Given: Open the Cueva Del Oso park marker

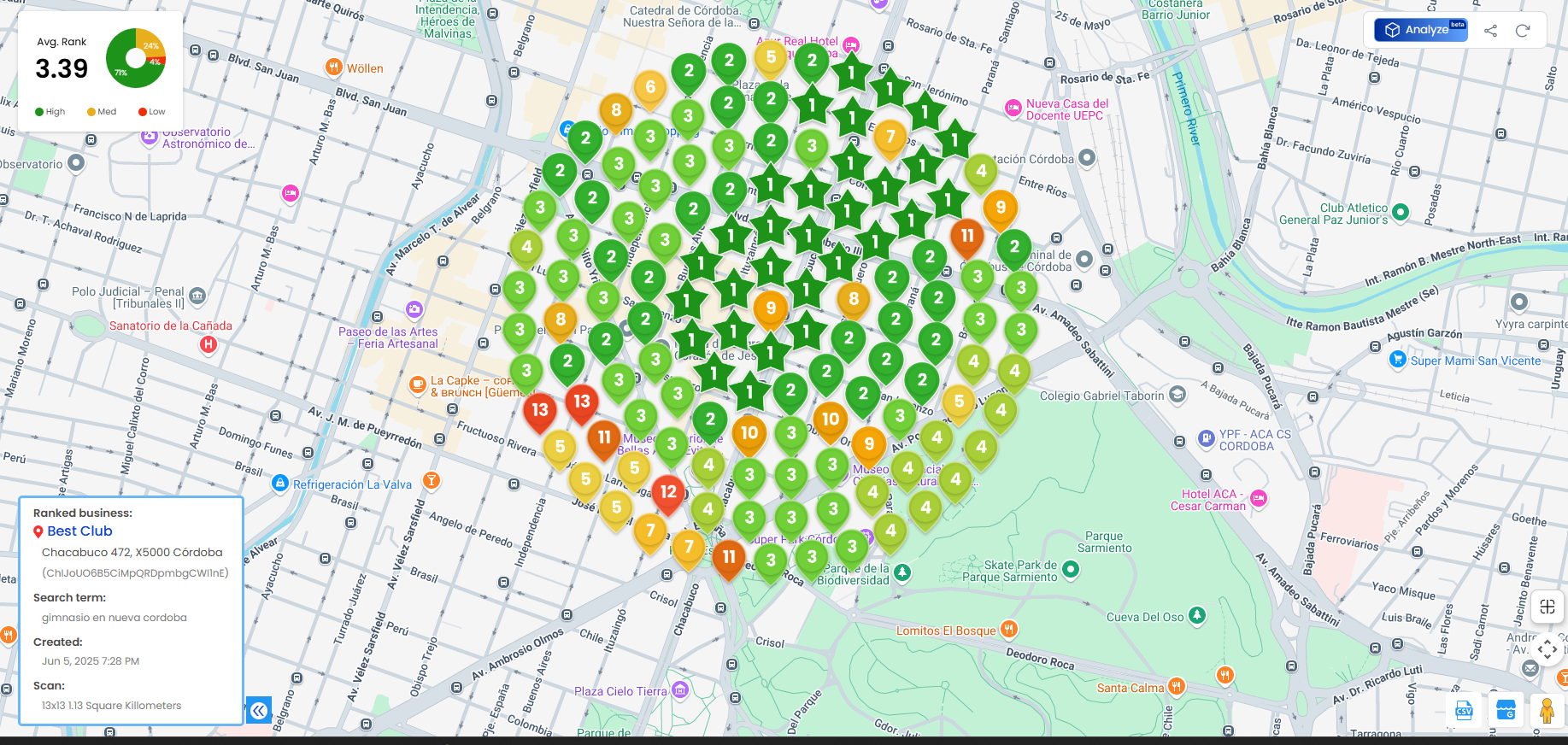Looking at the screenshot, I should pyautogui.click(x=1197, y=615).
